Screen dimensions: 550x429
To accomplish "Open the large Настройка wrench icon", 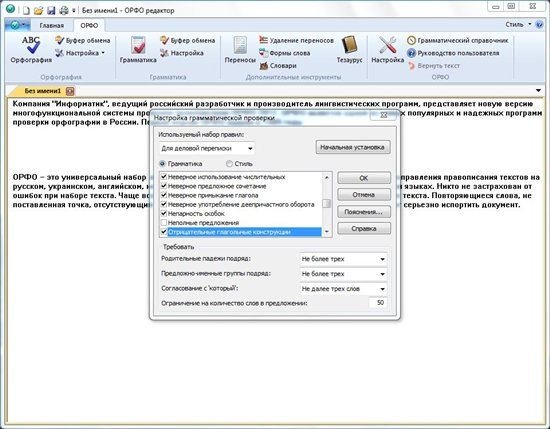I will point(388,49).
